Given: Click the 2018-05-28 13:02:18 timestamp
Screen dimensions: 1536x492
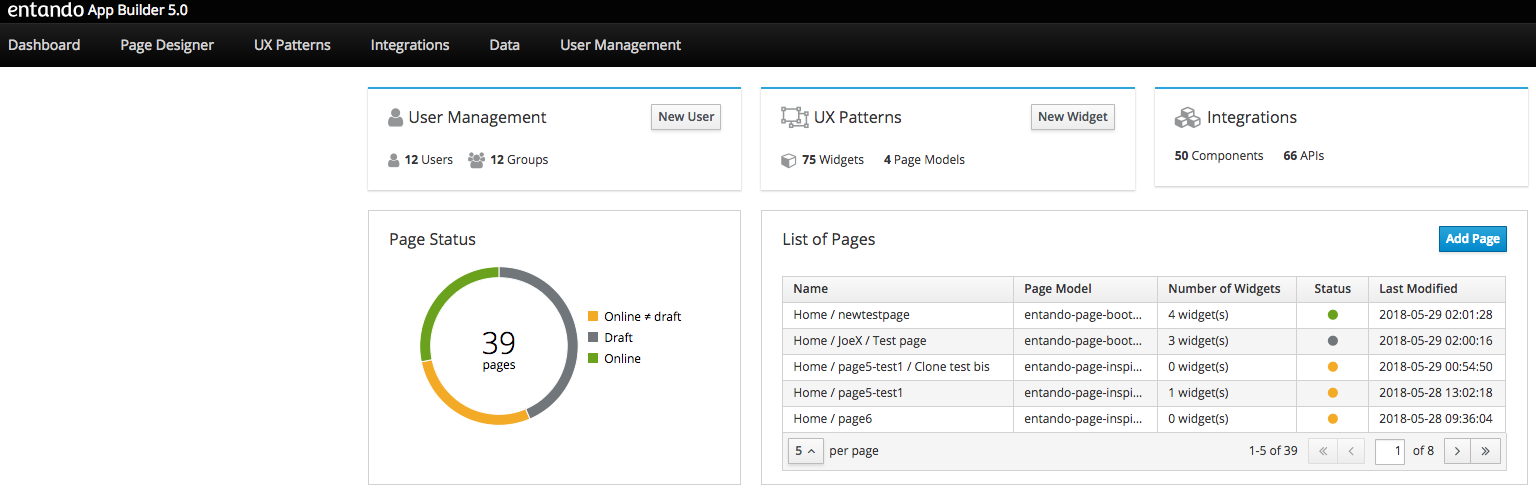Looking at the screenshot, I should click(x=1435, y=393).
